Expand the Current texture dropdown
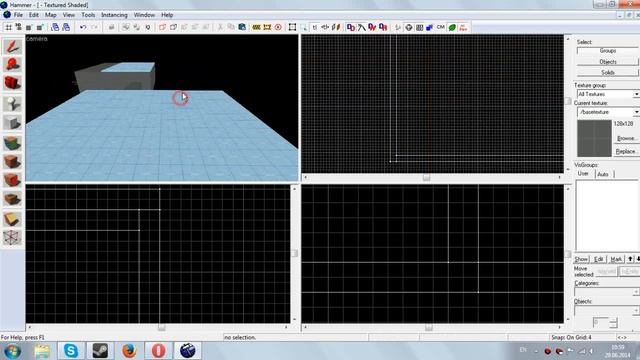Screen dimensions: 640x360 [636, 112]
